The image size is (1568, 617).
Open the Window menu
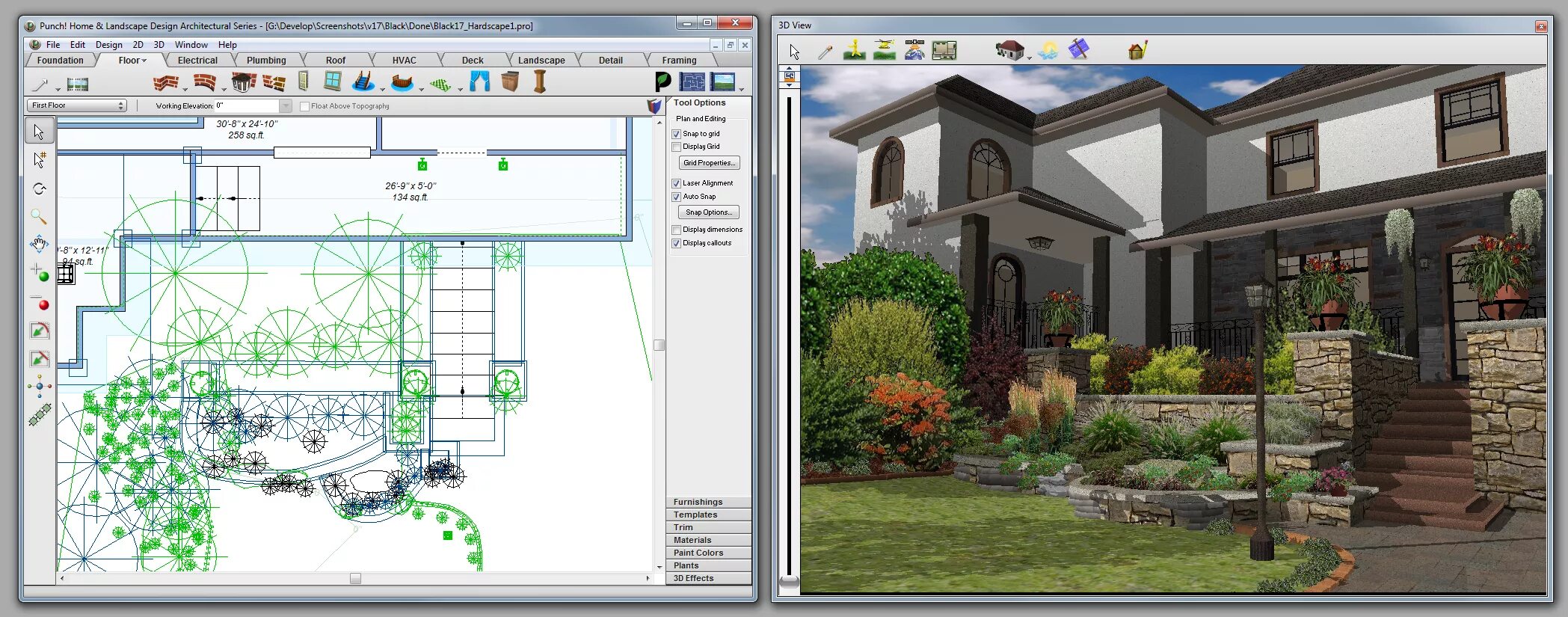pos(191,45)
